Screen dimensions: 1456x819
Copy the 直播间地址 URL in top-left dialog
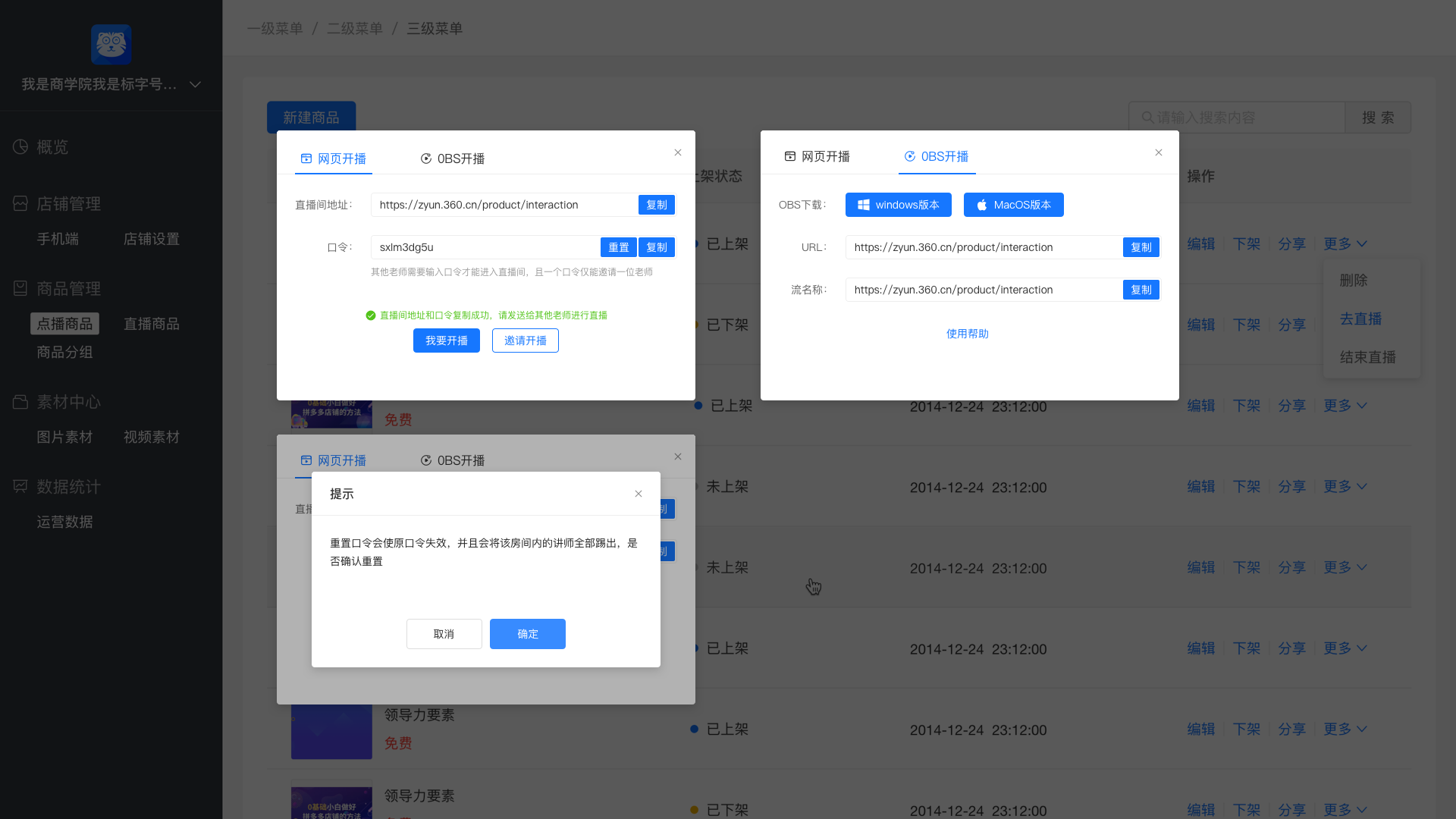click(x=657, y=205)
